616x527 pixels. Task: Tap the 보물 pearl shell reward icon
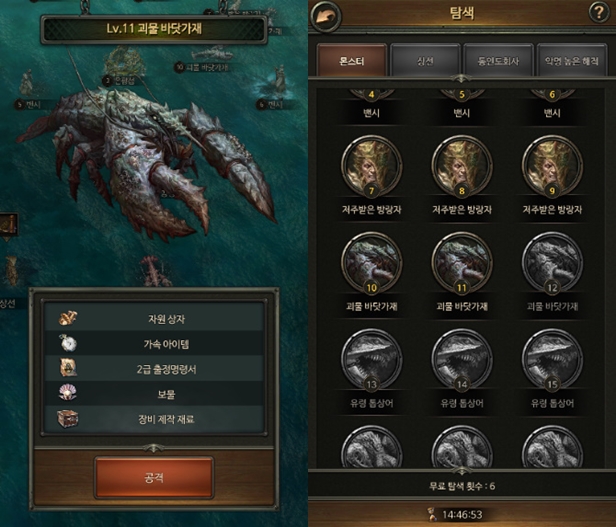click(x=68, y=393)
